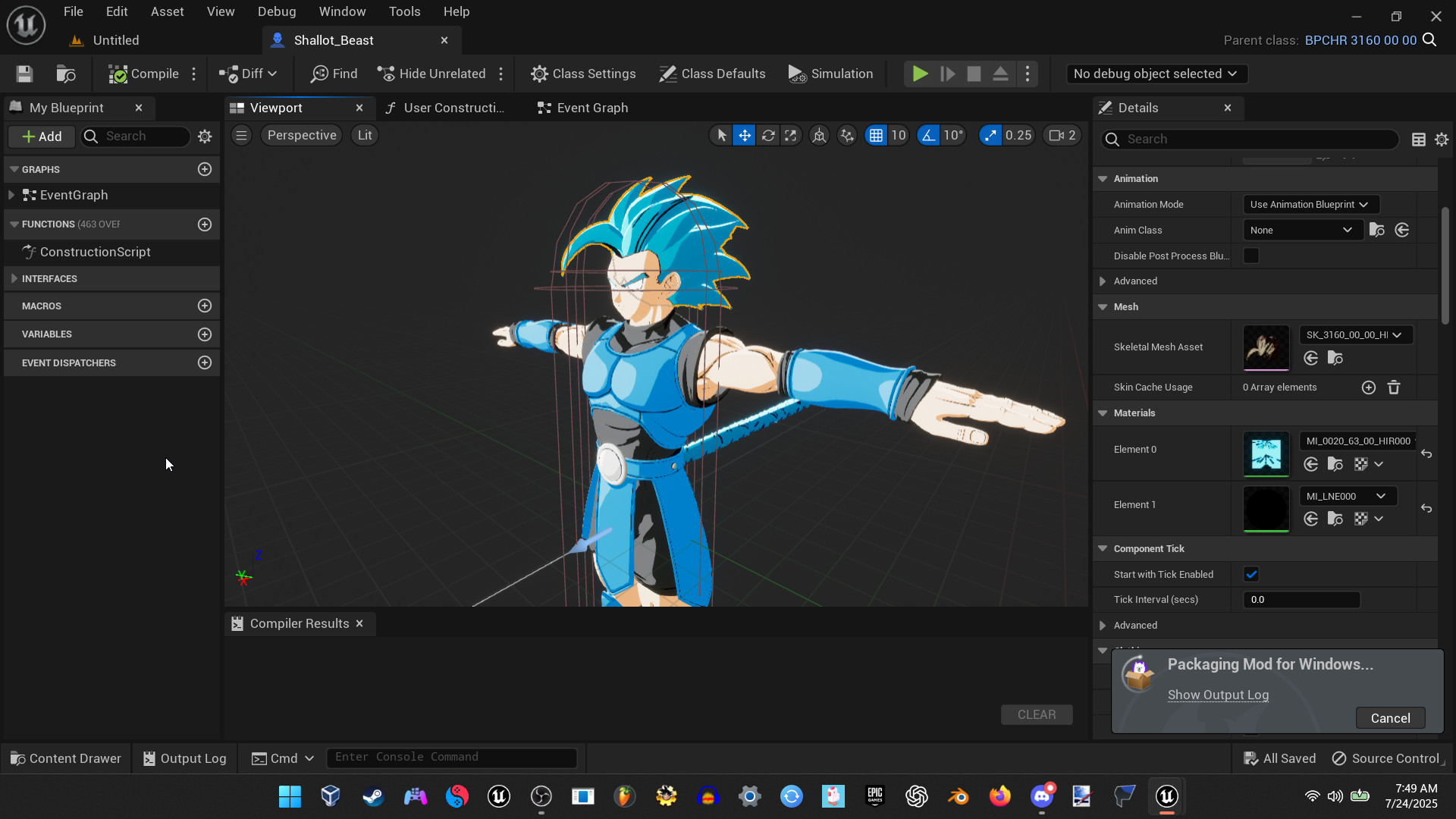Viewport: 1456px width, 819px height.
Task: Open the No debug object selected dropdown
Action: [1156, 74]
